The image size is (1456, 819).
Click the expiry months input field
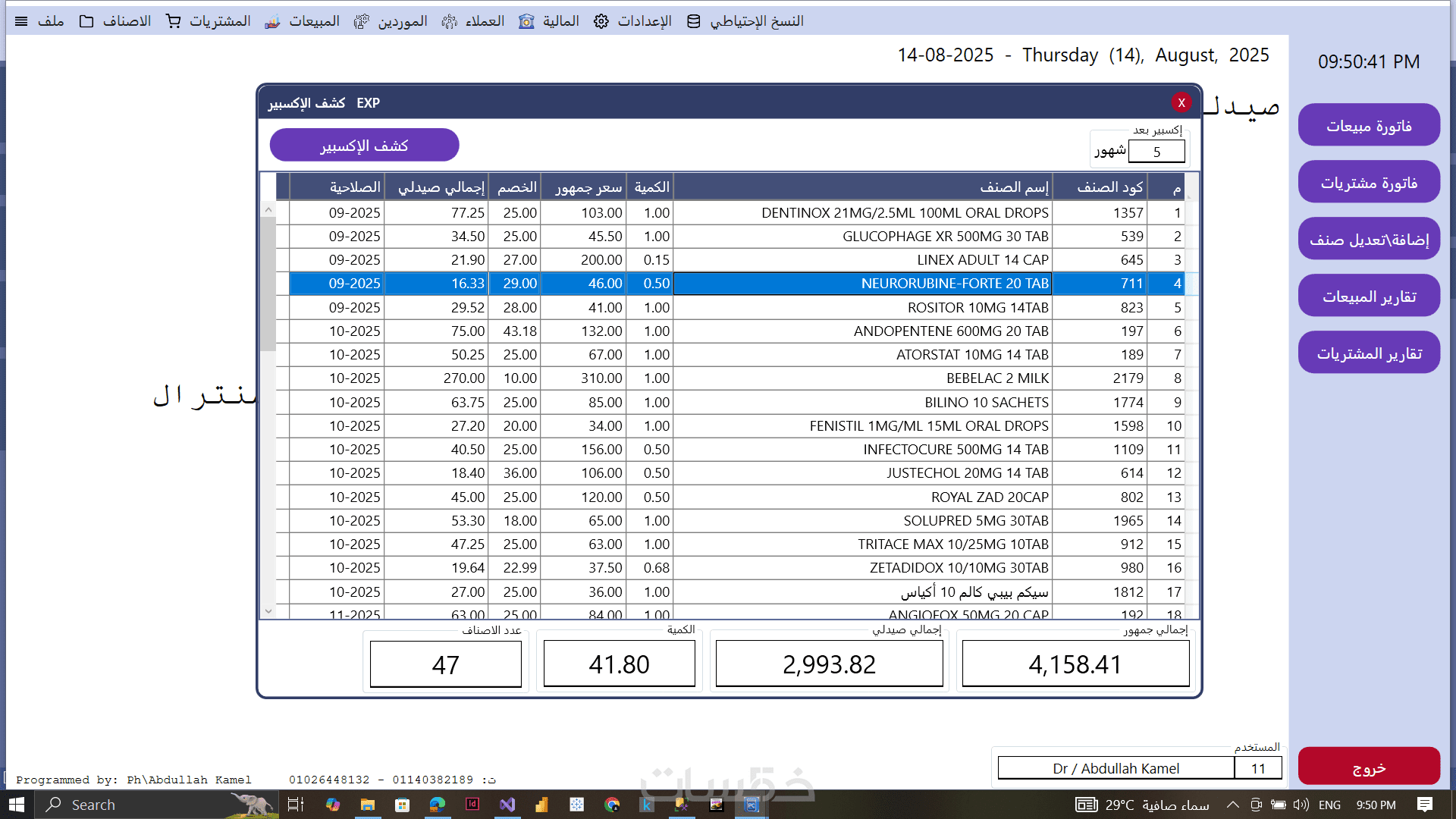[1156, 152]
